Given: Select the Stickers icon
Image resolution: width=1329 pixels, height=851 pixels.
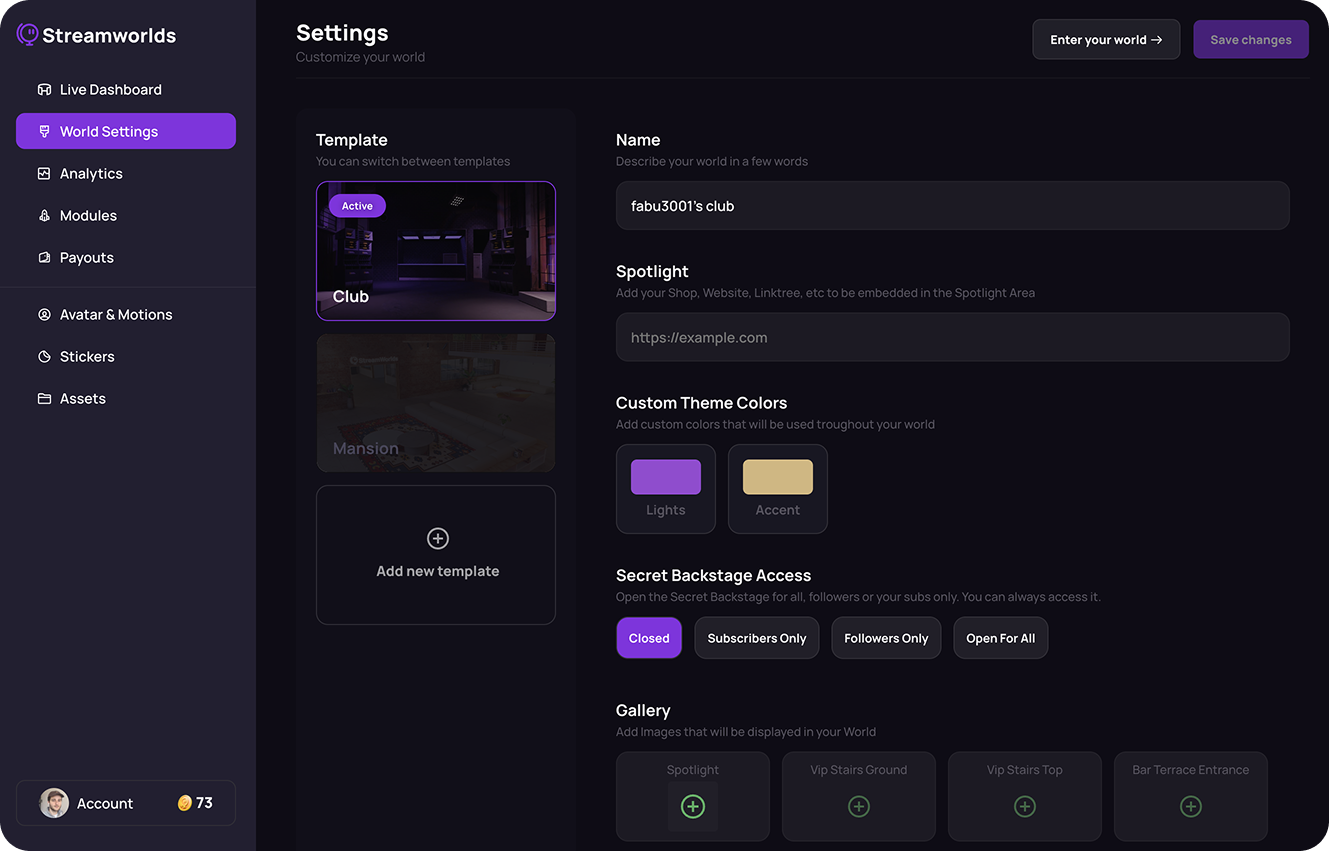Looking at the screenshot, I should pyautogui.click(x=44, y=356).
